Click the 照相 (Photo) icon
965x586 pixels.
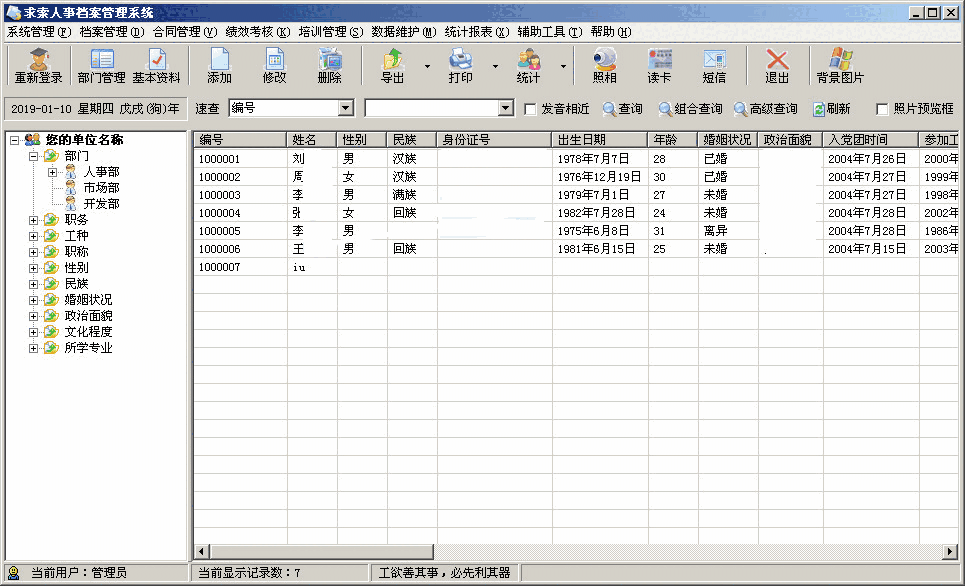point(604,65)
